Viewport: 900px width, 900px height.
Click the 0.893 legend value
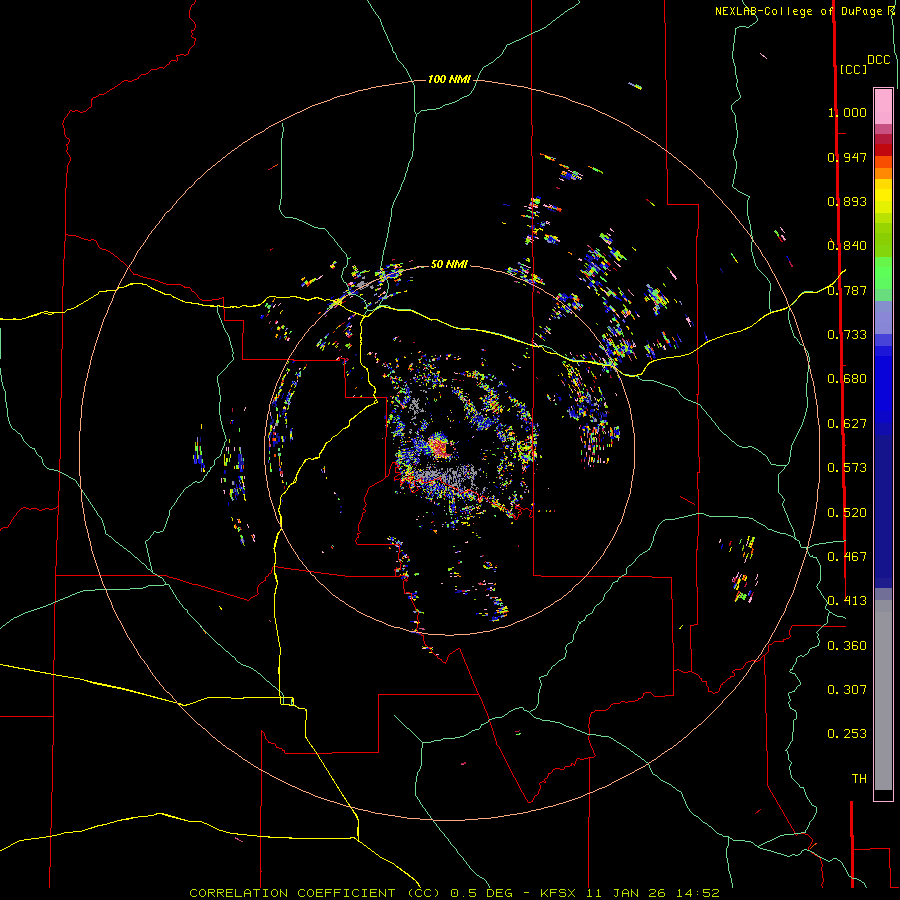pyautogui.click(x=847, y=201)
